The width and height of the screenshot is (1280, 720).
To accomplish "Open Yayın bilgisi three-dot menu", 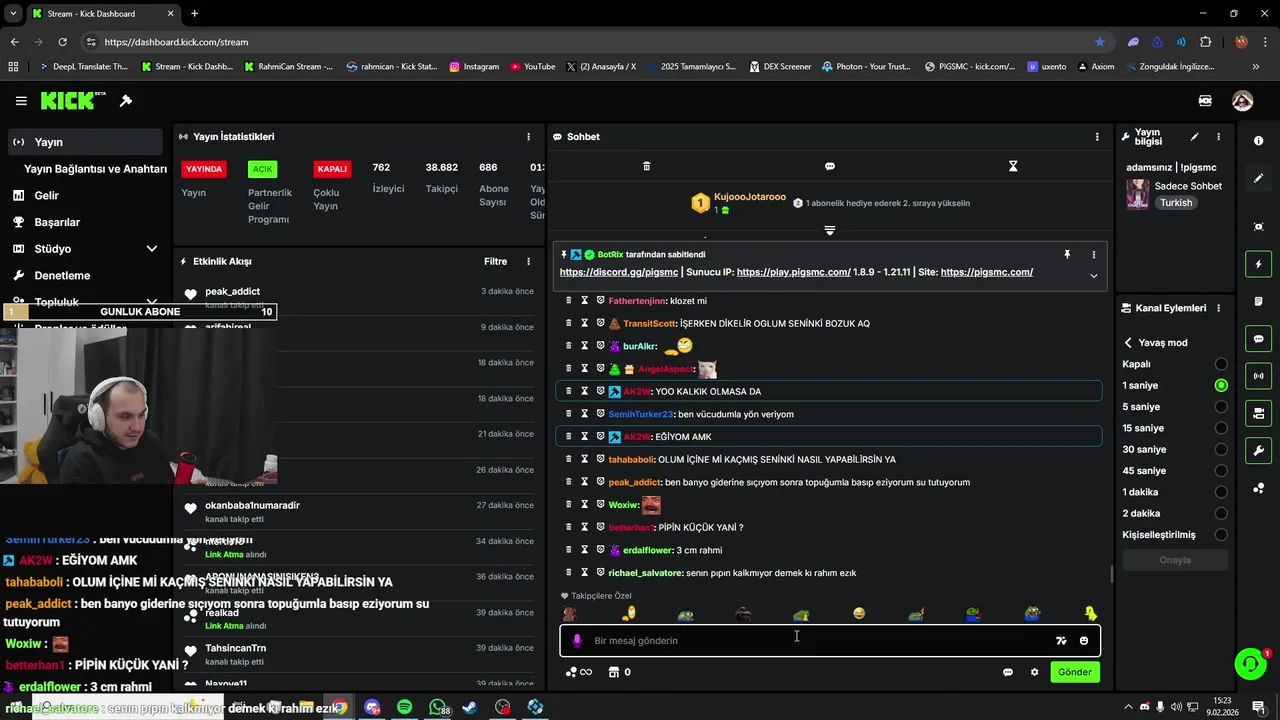I will pyautogui.click(x=1218, y=137).
